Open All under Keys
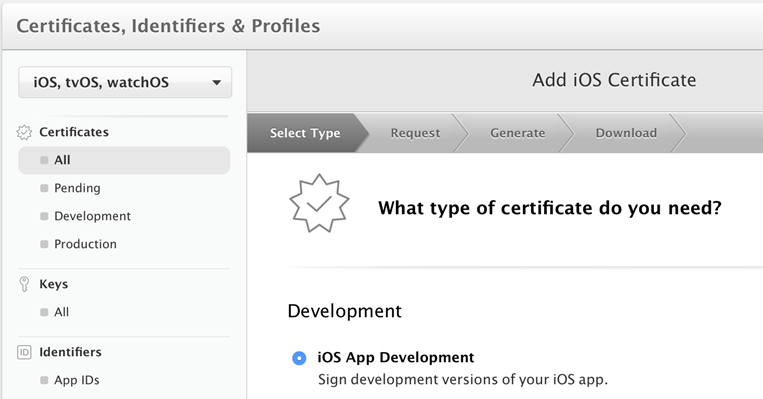Viewport: 763px width, 399px height. pyautogui.click(x=61, y=312)
